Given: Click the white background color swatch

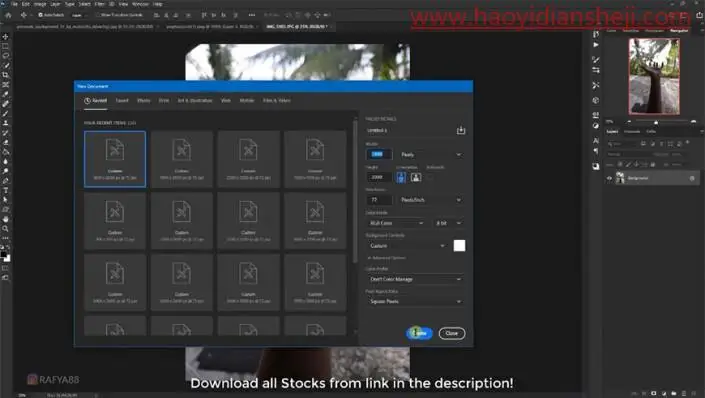Looking at the screenshot, I should coord(459,246).
